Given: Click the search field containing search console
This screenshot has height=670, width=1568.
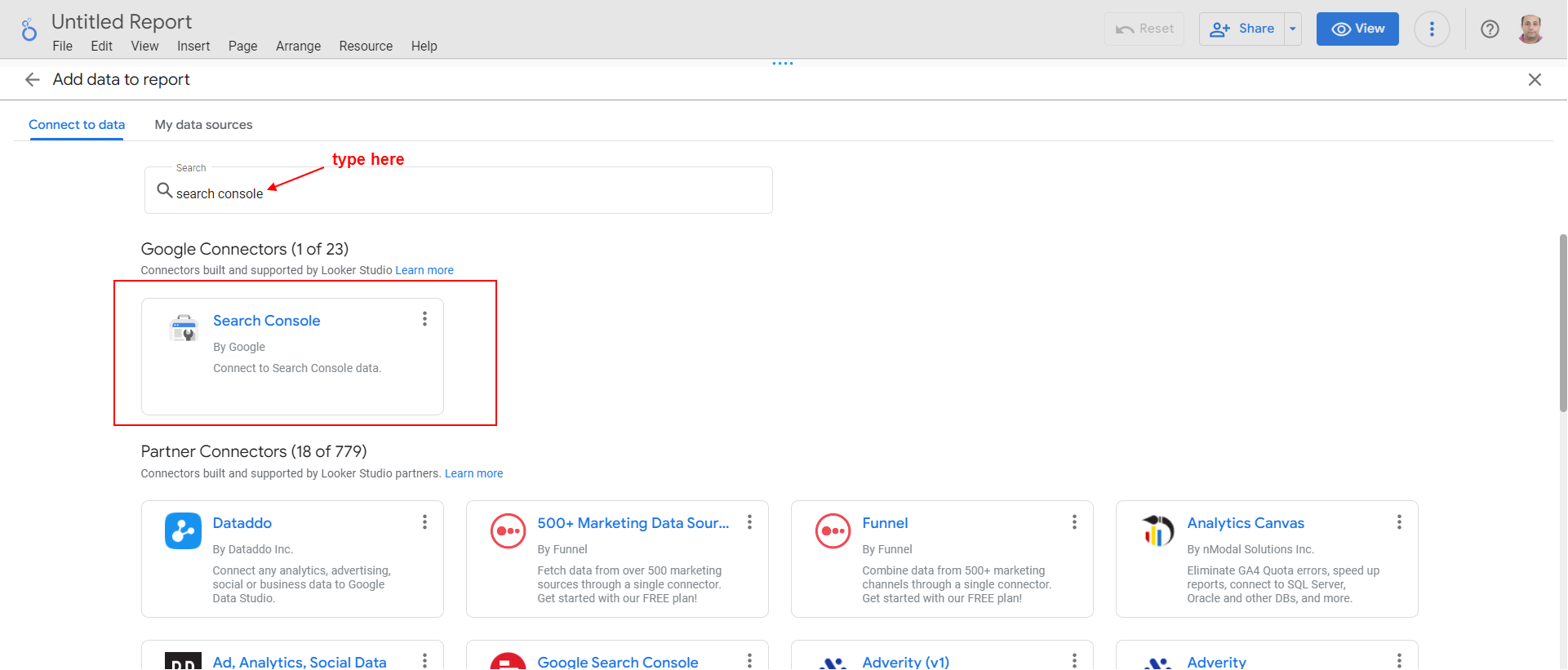Looking at the screenshot, I should tap(459, 191).
